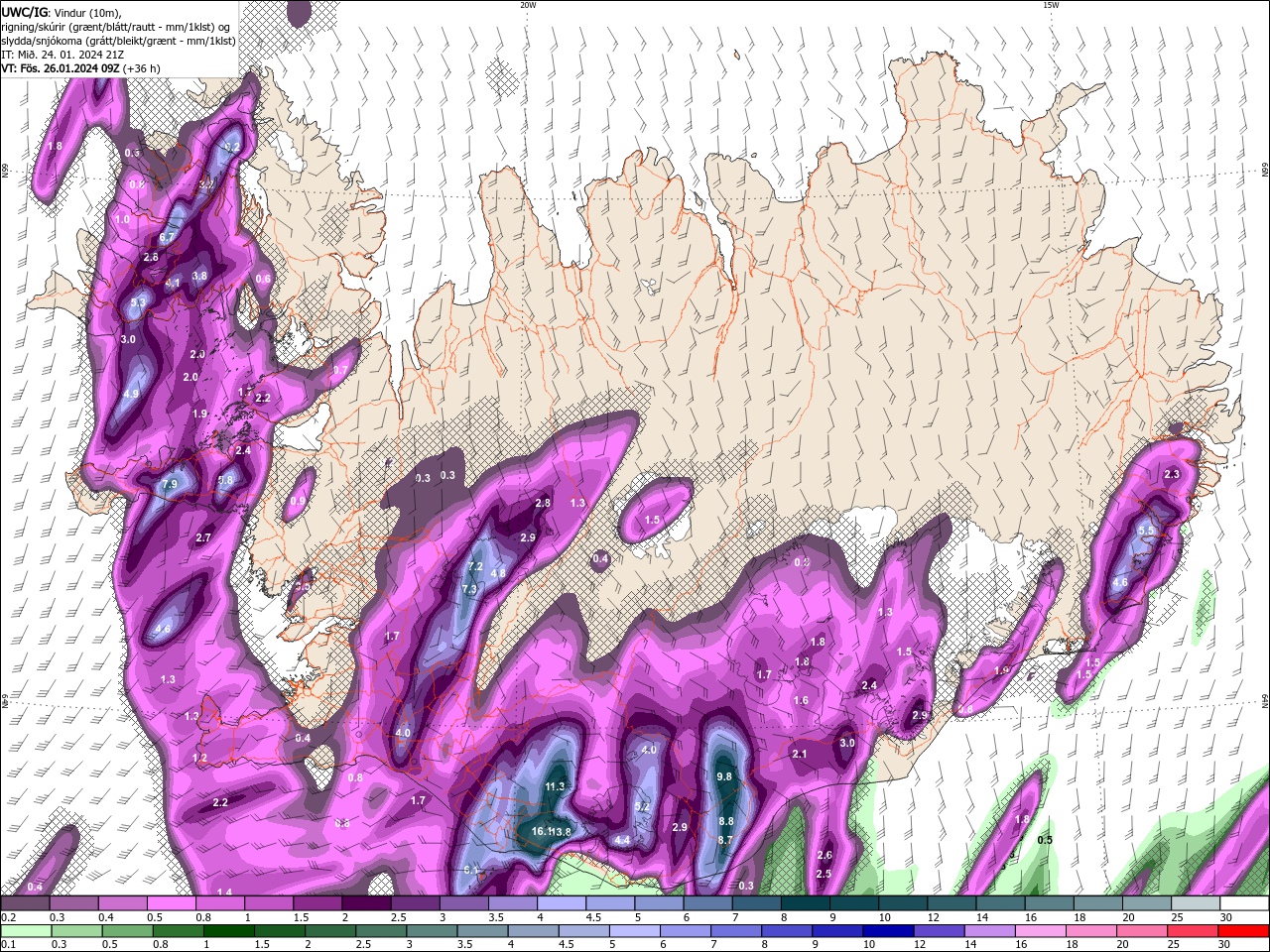This screenshot has height=952, width=1270.
Task: Click the 3.8 precipitation value on the map
Action: (x=199, y=276)
